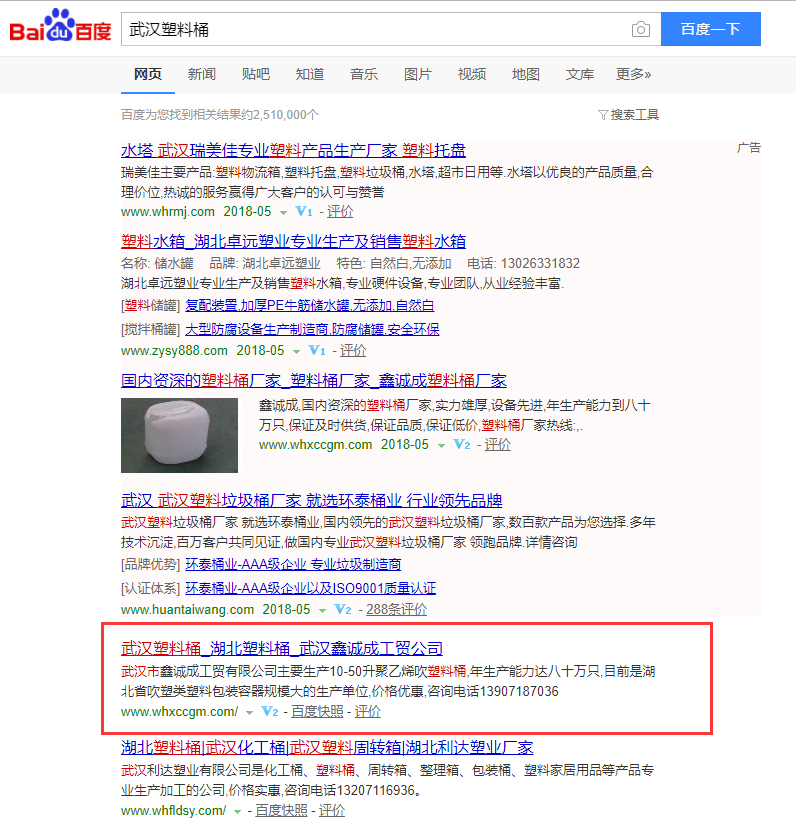Image resolution: width=796 pixels, height=826 pixels.
Task: Open the 文库 tab
Action: coord(579,74)
